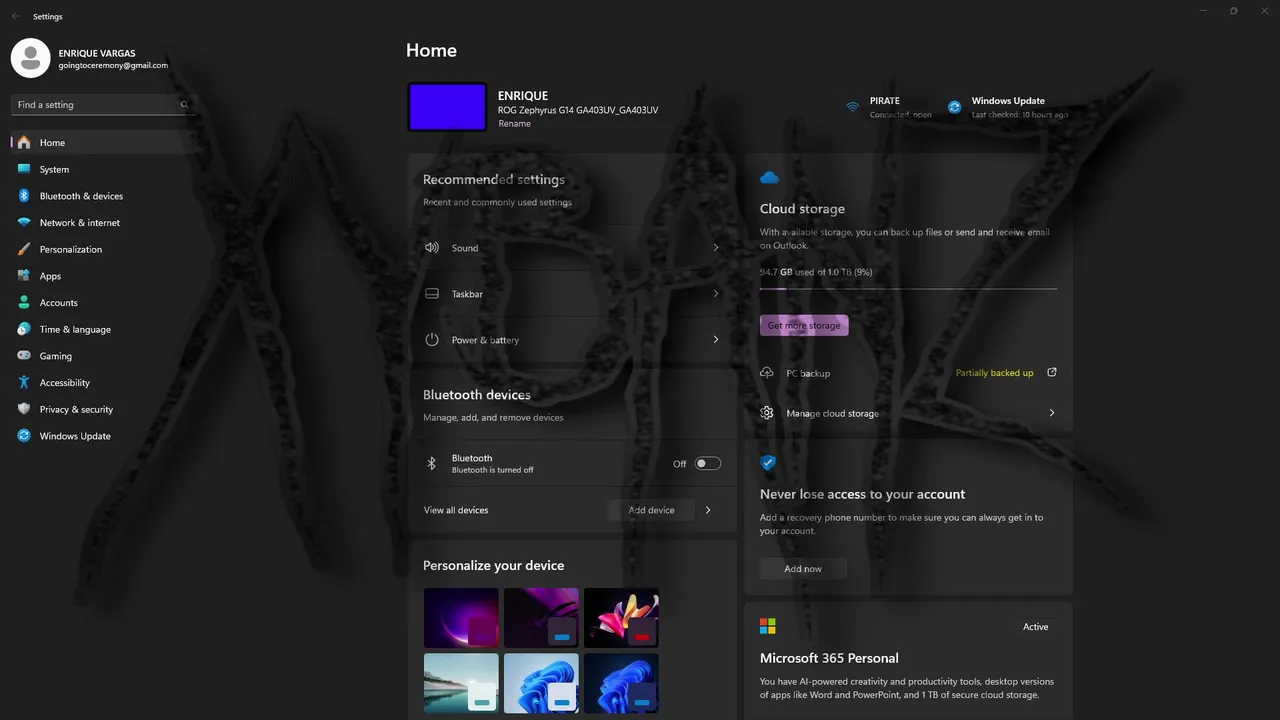The width and height of the screenshot is (1280, 720).
Task: Open Privacy & security settings
Action: pos(103,409)
